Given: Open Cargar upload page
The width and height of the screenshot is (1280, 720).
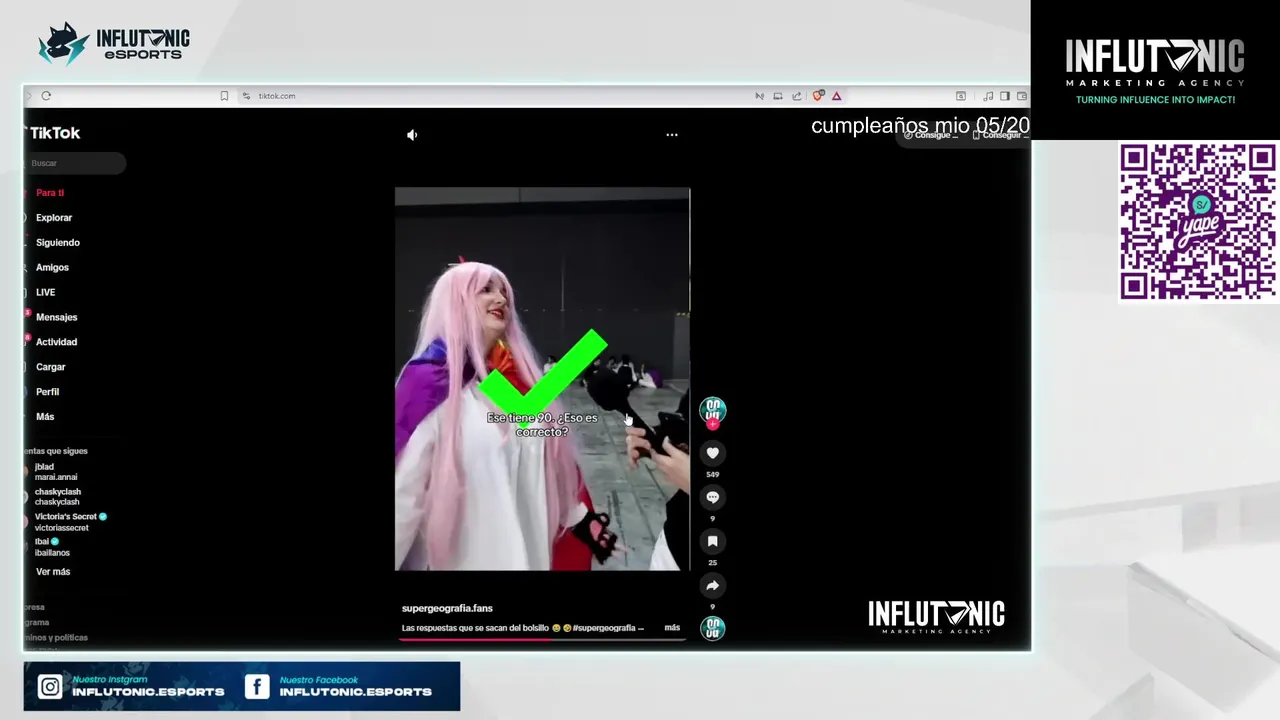Looking at the screenshot, I should (x=50, y=367).
